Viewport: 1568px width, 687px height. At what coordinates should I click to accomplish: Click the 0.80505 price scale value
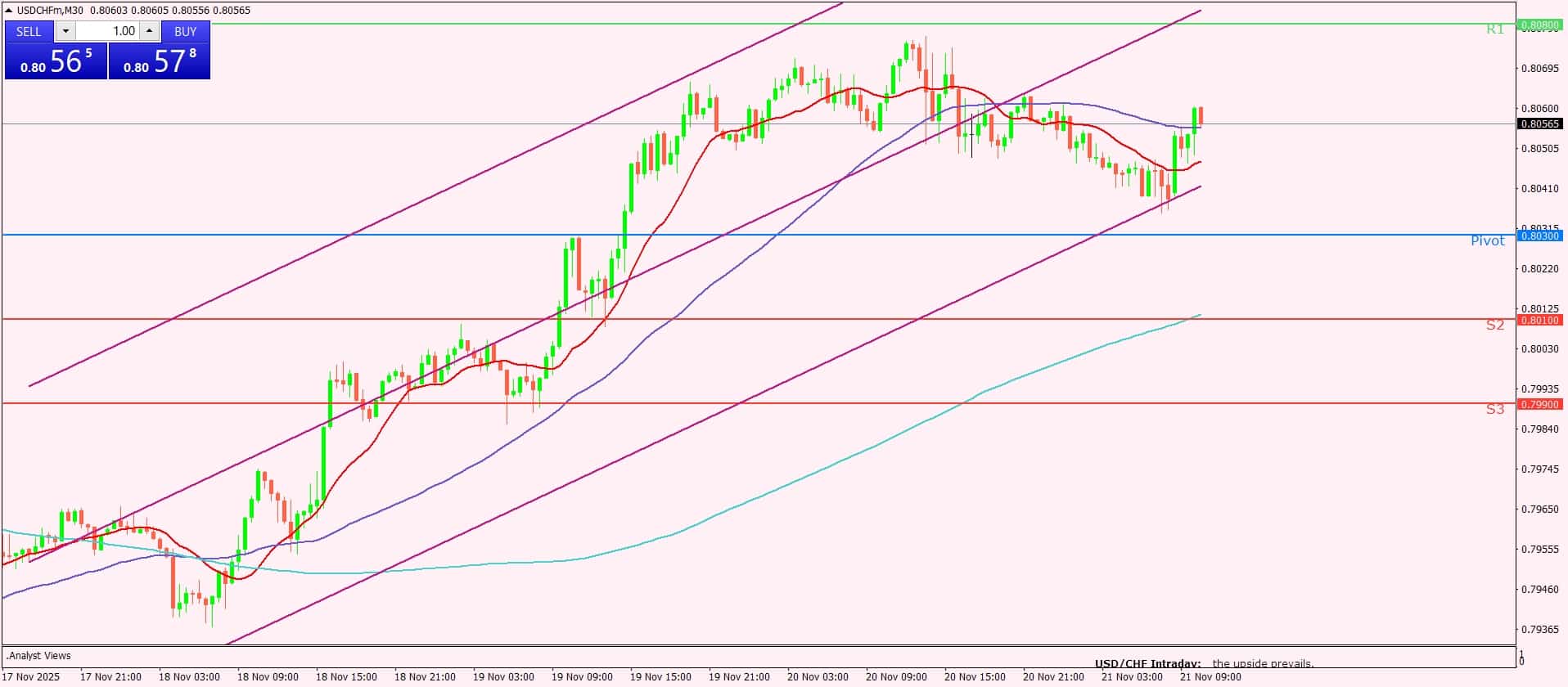1539,149
